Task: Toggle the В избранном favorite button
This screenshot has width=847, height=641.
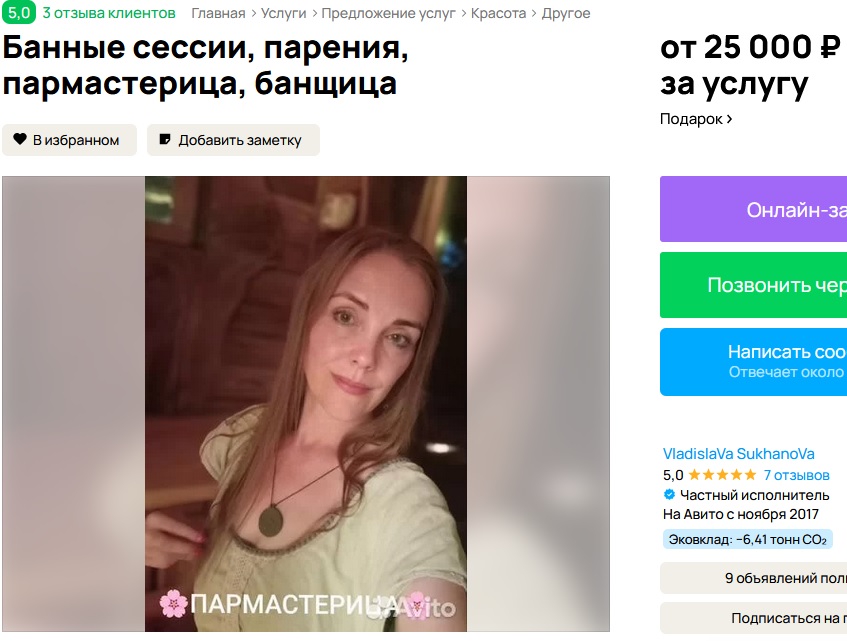Action: [x=69, y=140]
